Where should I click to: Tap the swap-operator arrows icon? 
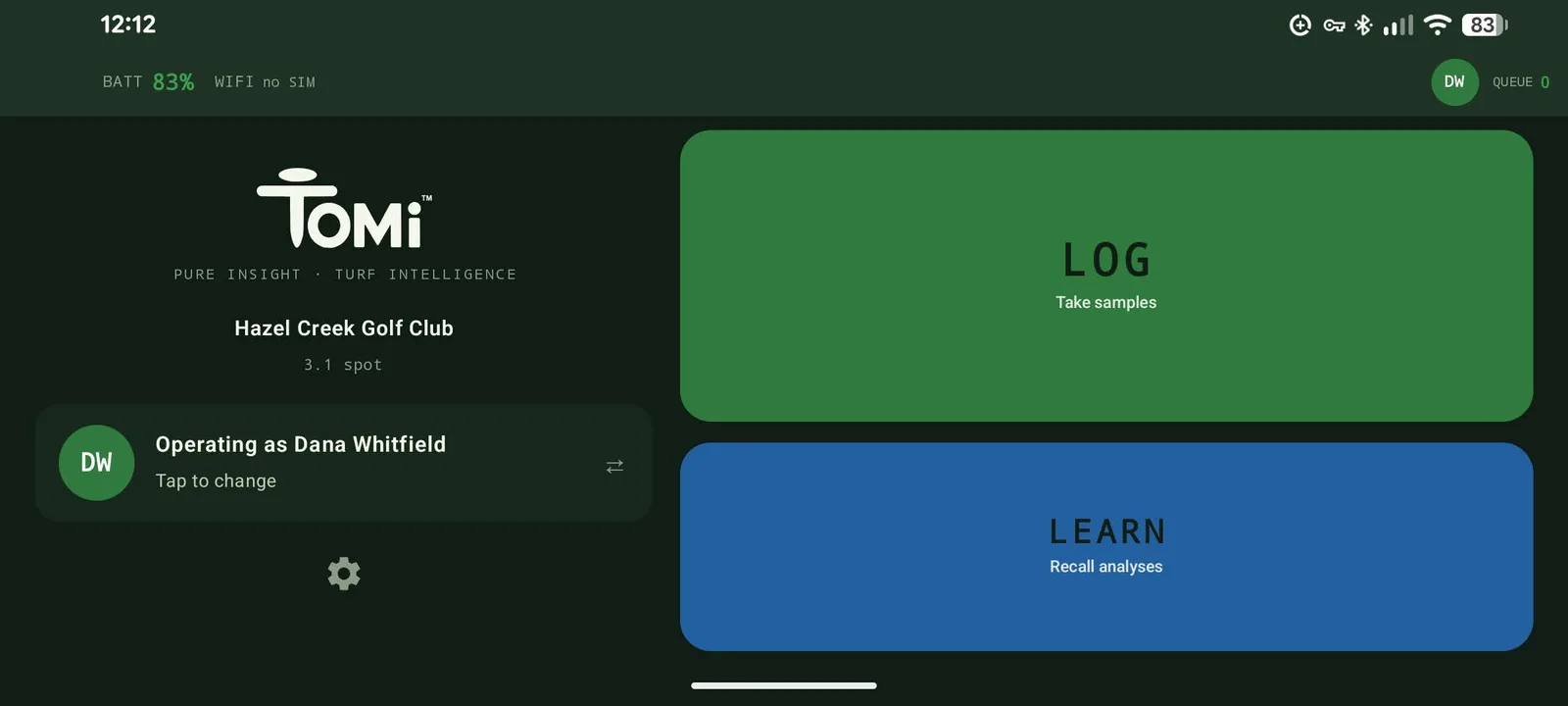614,467
